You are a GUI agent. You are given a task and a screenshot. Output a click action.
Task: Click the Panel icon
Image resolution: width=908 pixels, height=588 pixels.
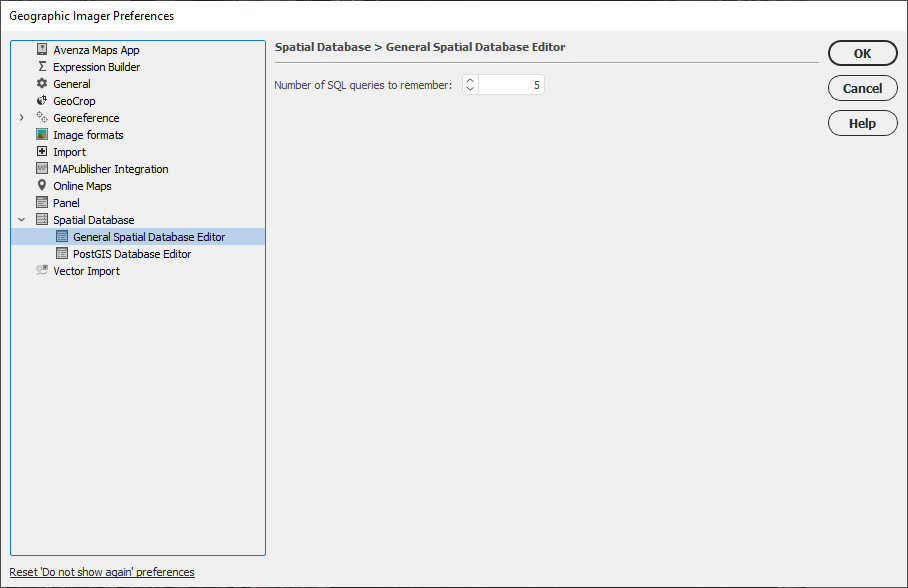[42, 202]
